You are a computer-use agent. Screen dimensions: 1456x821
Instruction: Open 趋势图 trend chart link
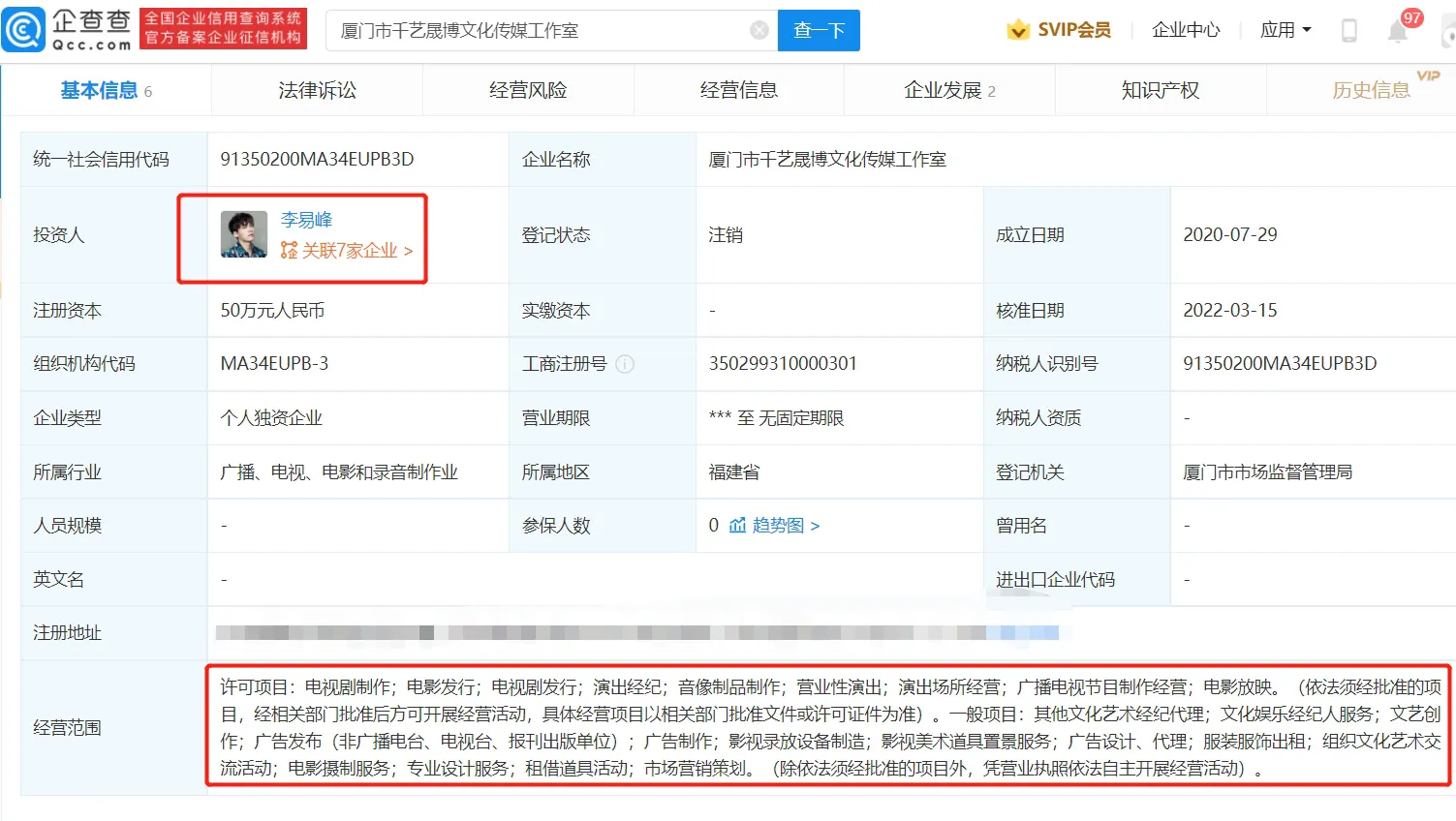tap(786, 526)
